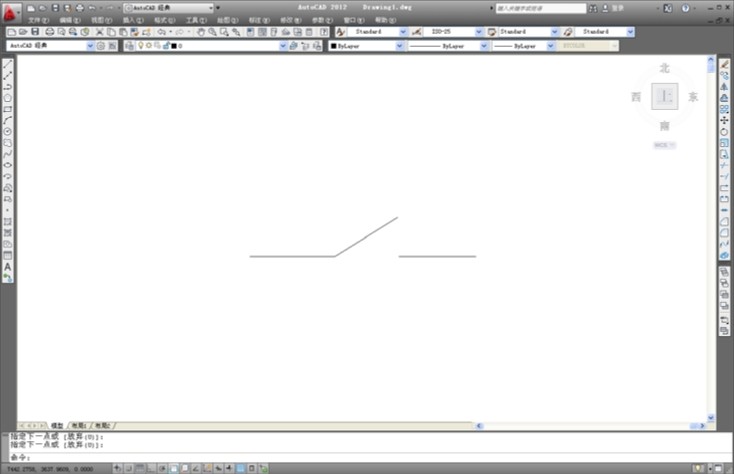Open the ByLayer color control swatch
This screenshot has height=474, width=734.
click(362, 46)
